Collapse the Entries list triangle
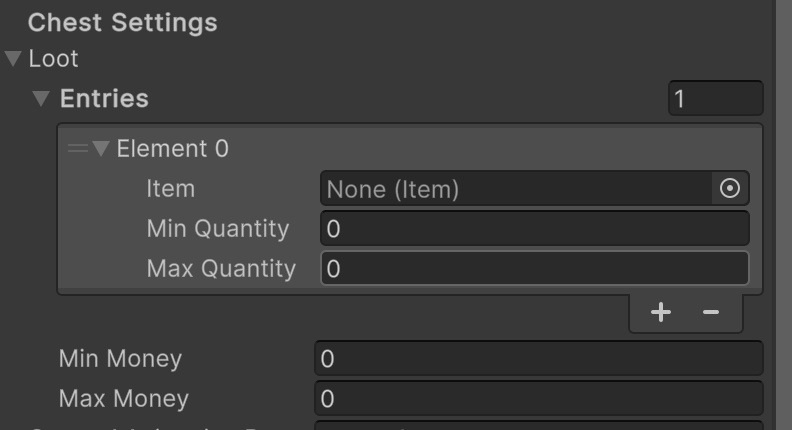792x430 pixels. coord(41,98)
